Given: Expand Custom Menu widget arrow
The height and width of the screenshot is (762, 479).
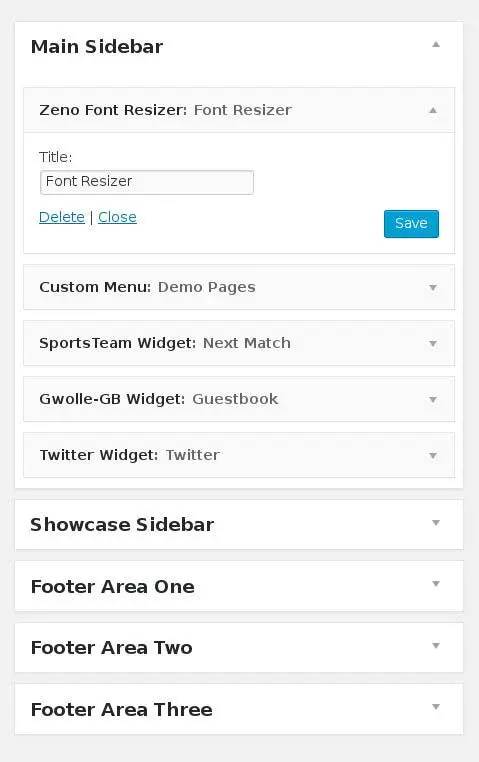Looking at the screenshot, I should tap(433, 288).
